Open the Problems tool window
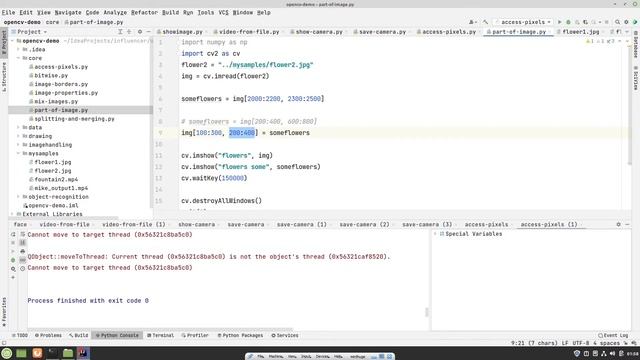 (48, 335)
